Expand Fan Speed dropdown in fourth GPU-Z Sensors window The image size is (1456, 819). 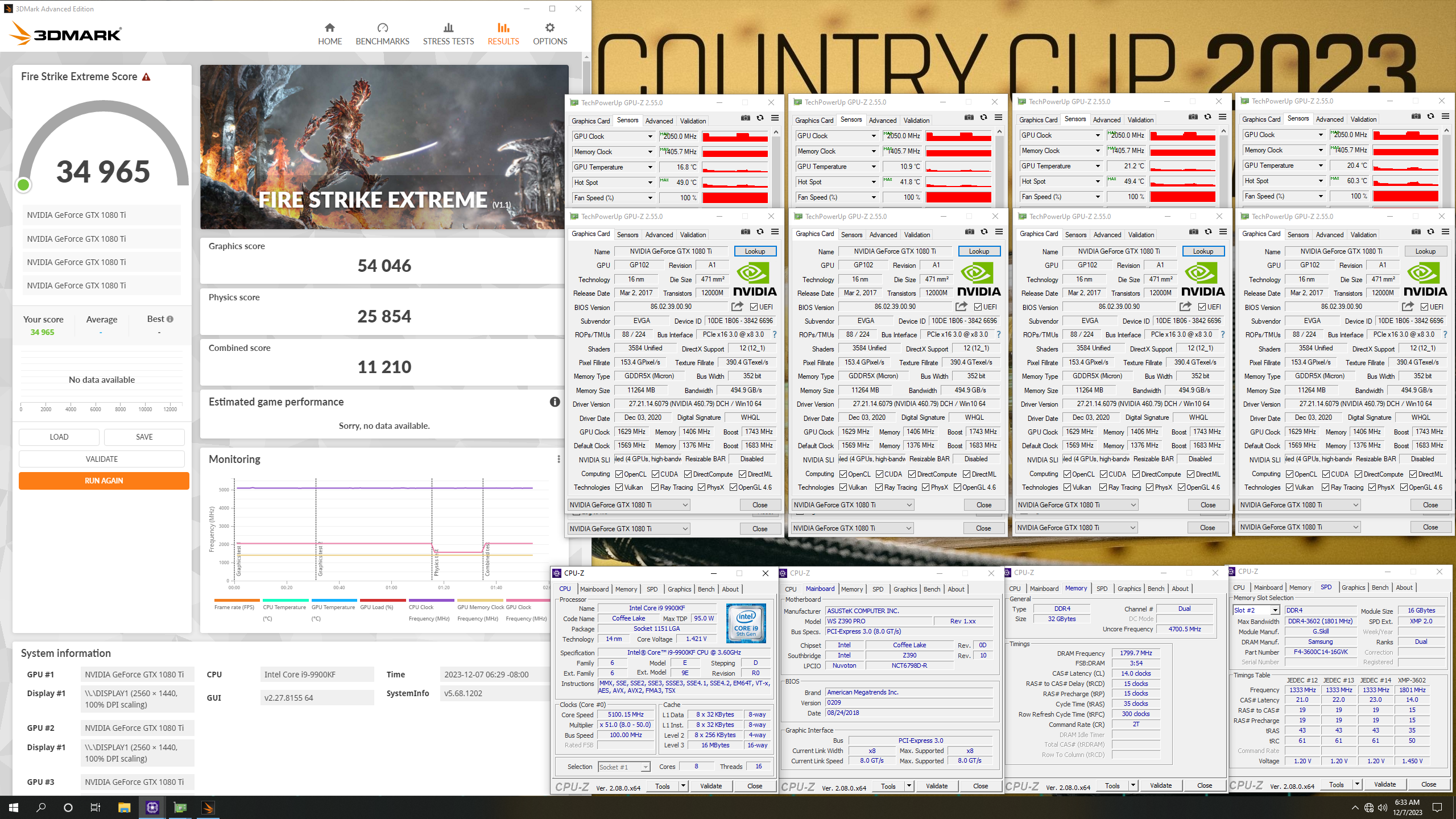pos(1321,196)
